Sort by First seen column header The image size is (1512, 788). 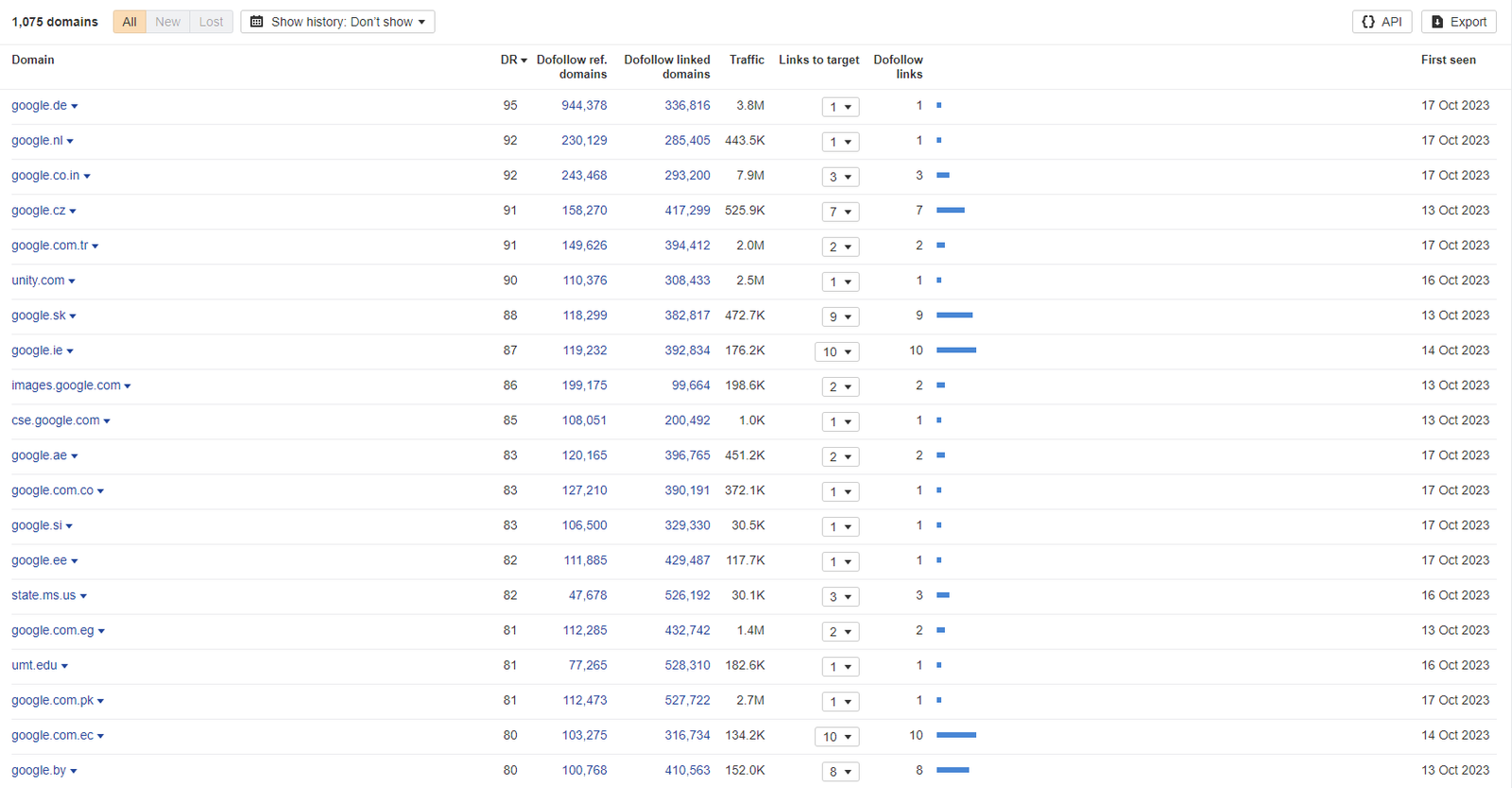1448,60
